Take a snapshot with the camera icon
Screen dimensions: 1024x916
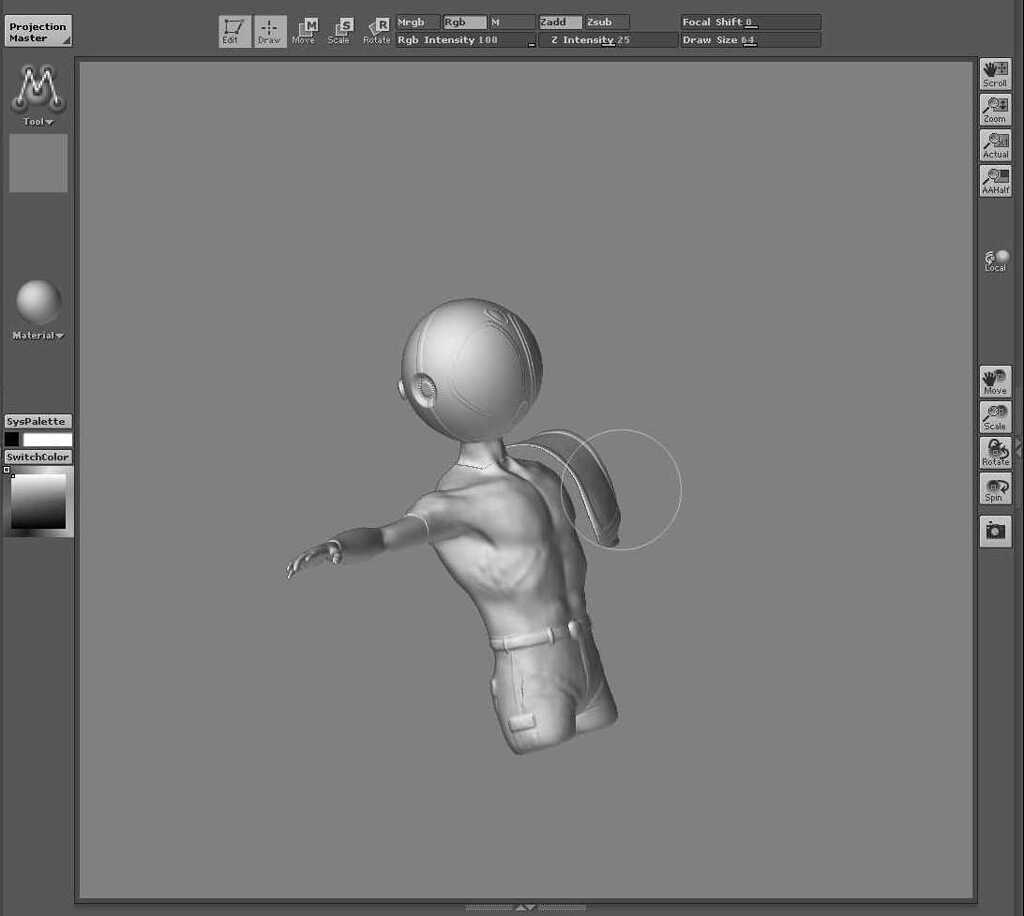(x=995, y=531)
